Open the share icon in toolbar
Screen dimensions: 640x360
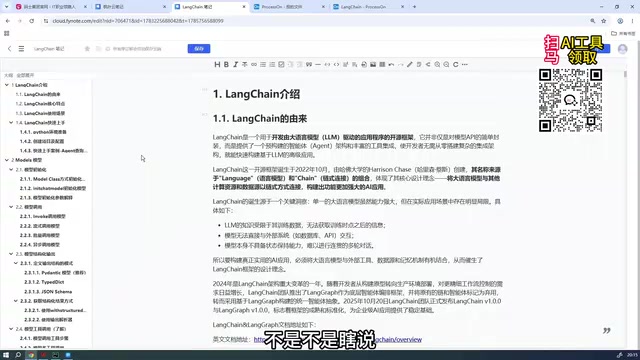428,64
